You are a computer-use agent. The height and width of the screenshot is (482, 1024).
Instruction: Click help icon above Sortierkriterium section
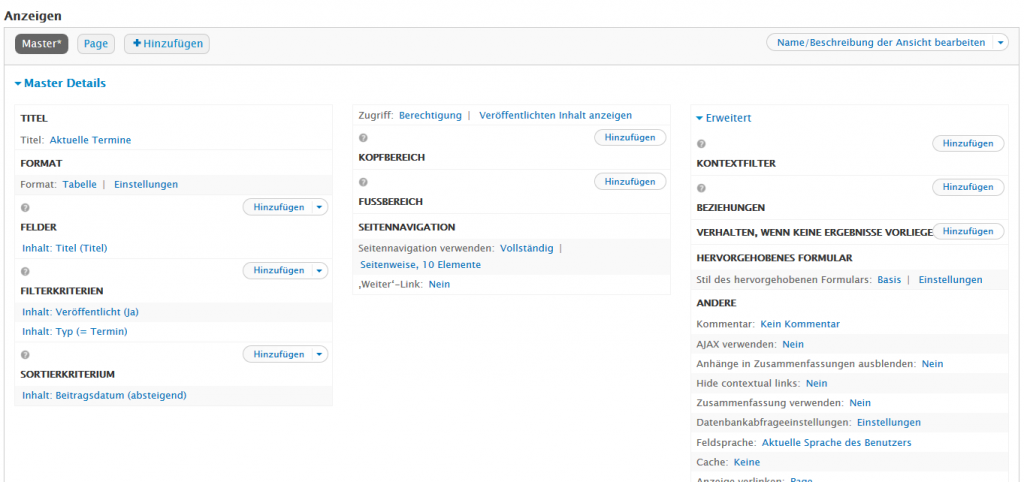(25, 354)
